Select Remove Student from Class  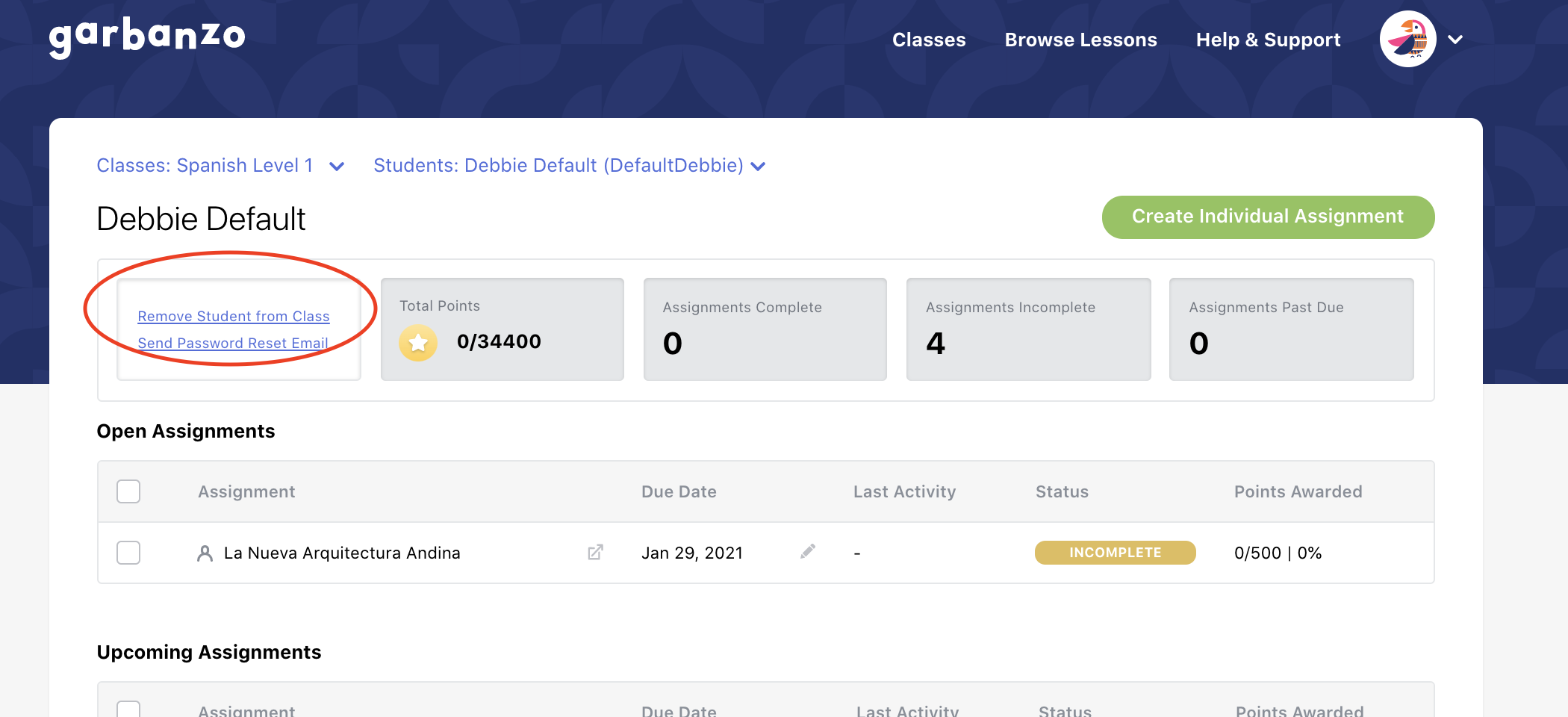[x=234, y=316]
